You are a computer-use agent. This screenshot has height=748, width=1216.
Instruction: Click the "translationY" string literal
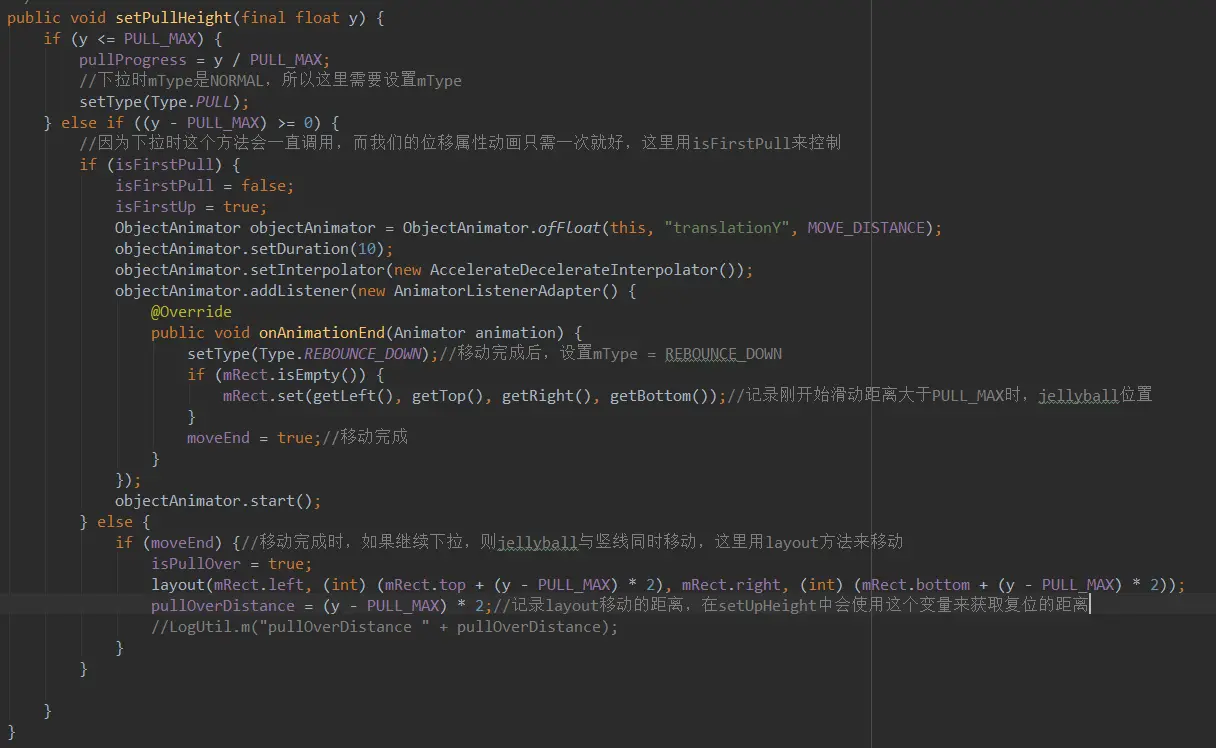[x=727, y=227]
